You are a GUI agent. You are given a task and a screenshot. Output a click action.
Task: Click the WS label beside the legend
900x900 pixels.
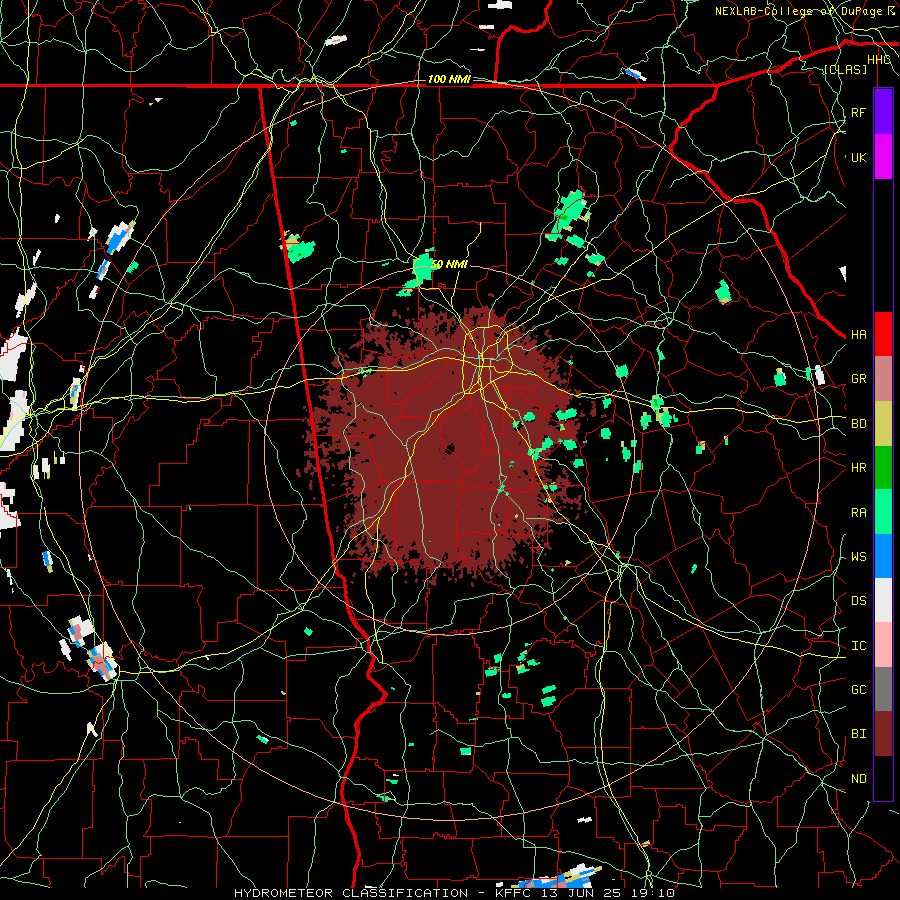858,557
